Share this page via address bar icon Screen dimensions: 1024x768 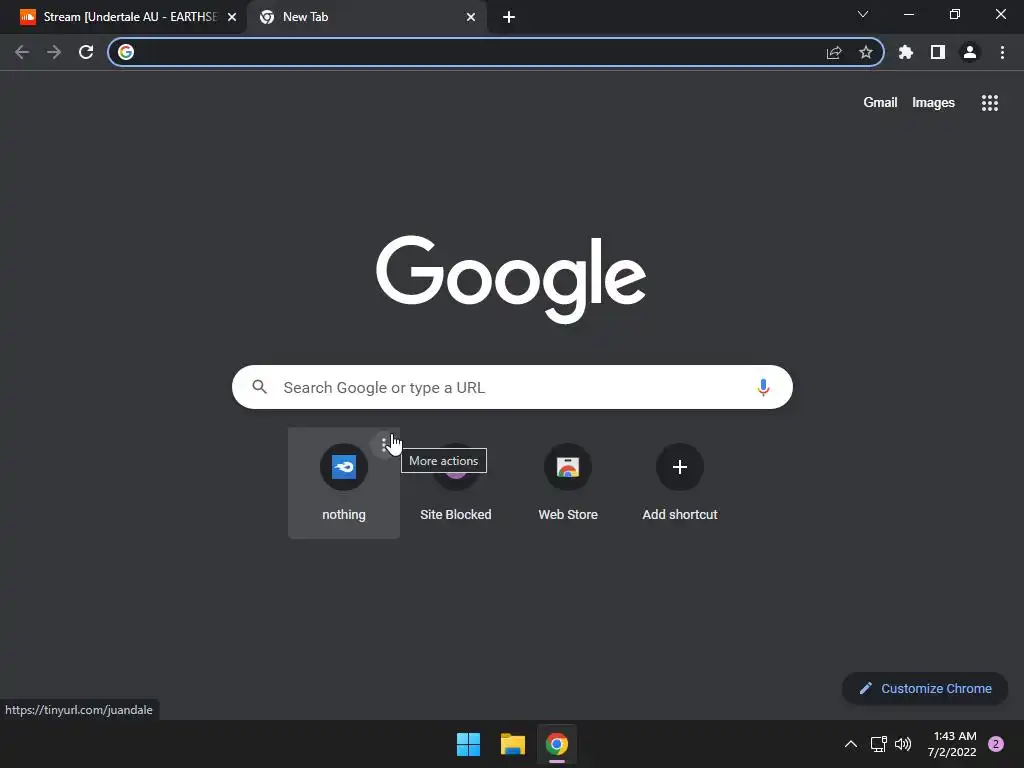834,52
